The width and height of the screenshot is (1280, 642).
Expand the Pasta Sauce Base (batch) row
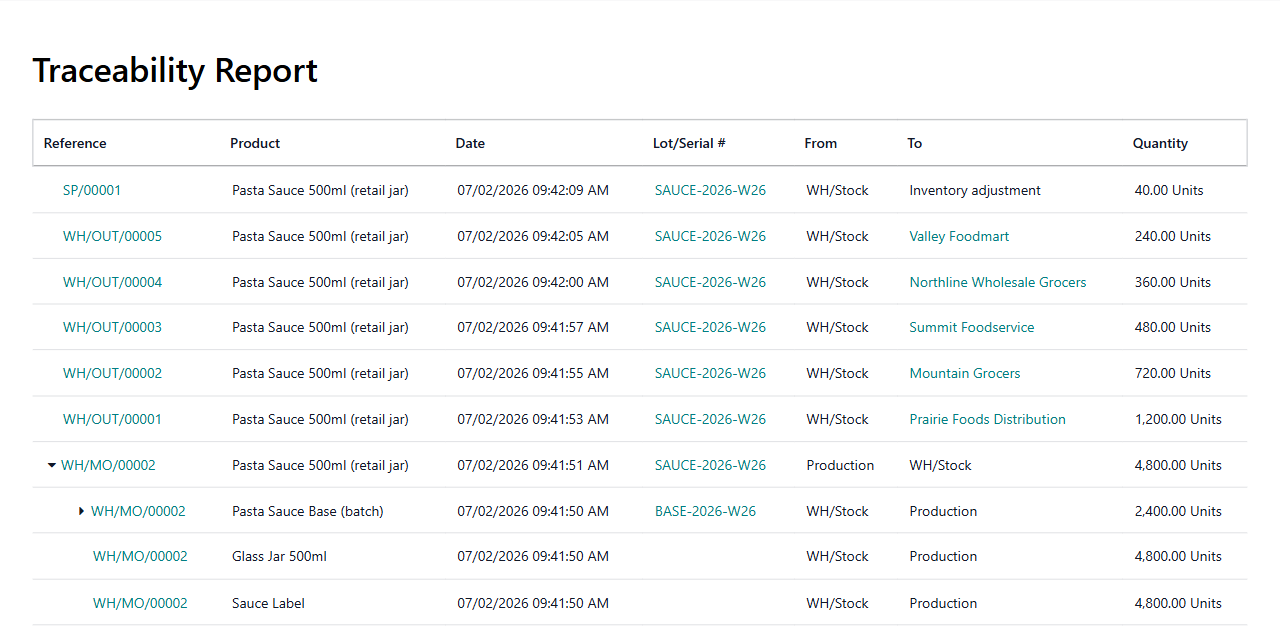[x=82, y=511]
